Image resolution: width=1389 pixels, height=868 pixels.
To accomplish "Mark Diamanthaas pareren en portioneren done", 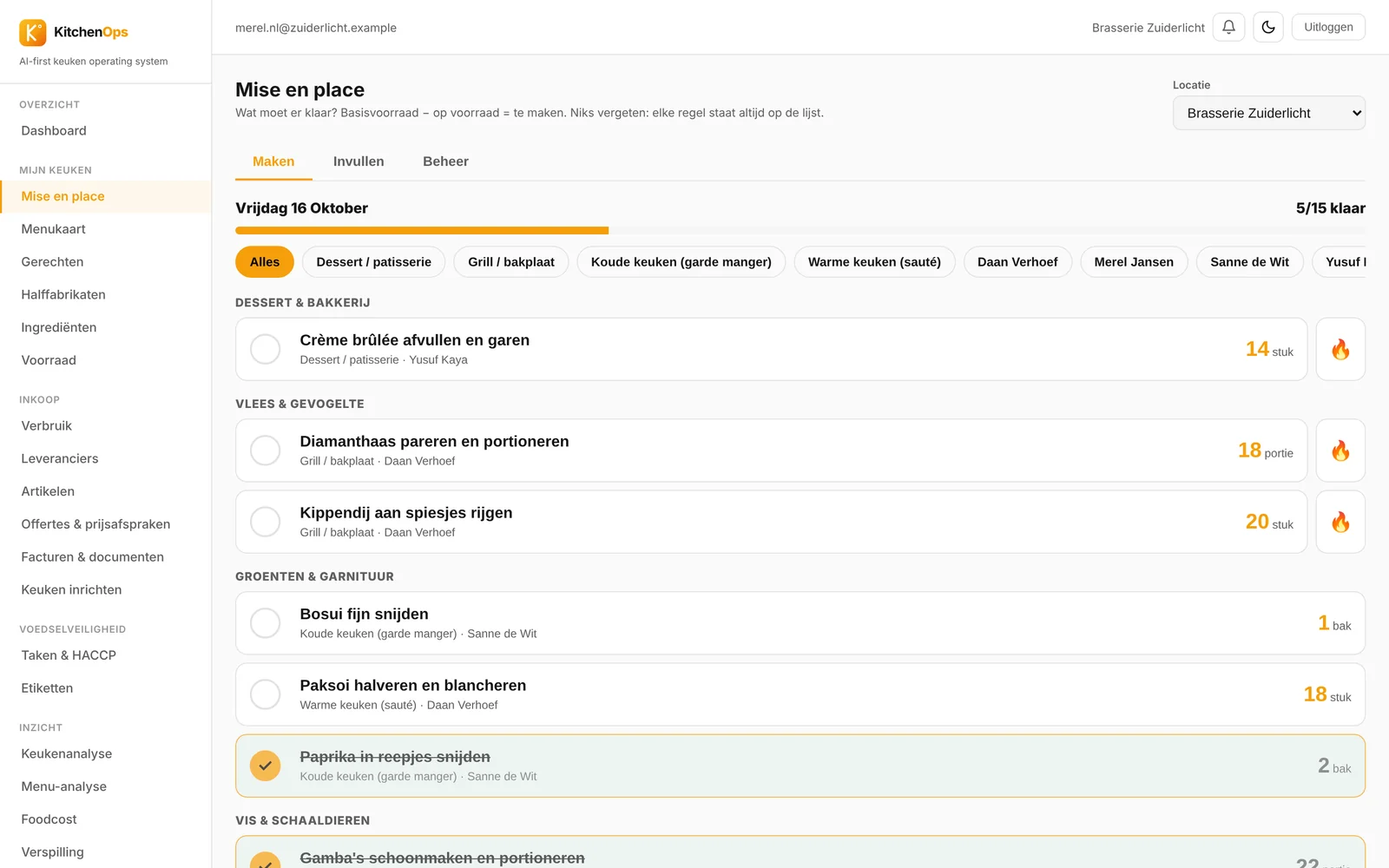I will 265,450.
